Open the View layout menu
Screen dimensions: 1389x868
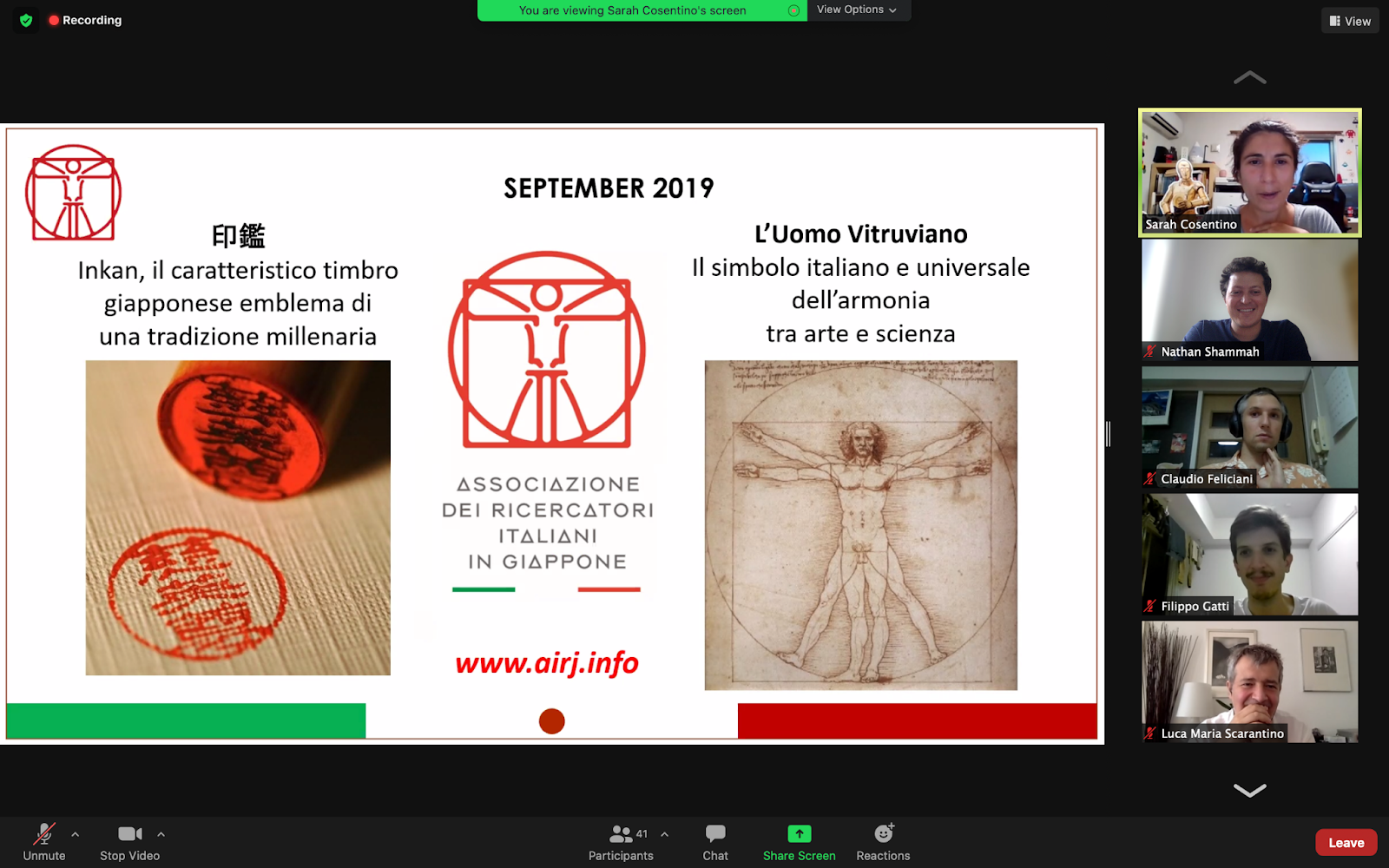[x=1350, y=21]
